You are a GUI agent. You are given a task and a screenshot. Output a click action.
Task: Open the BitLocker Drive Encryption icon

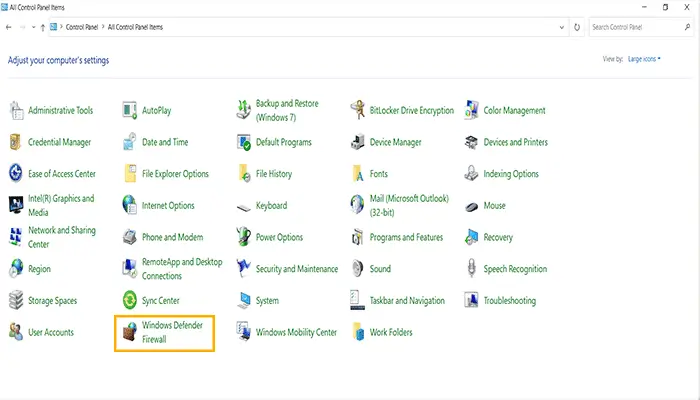358,111
